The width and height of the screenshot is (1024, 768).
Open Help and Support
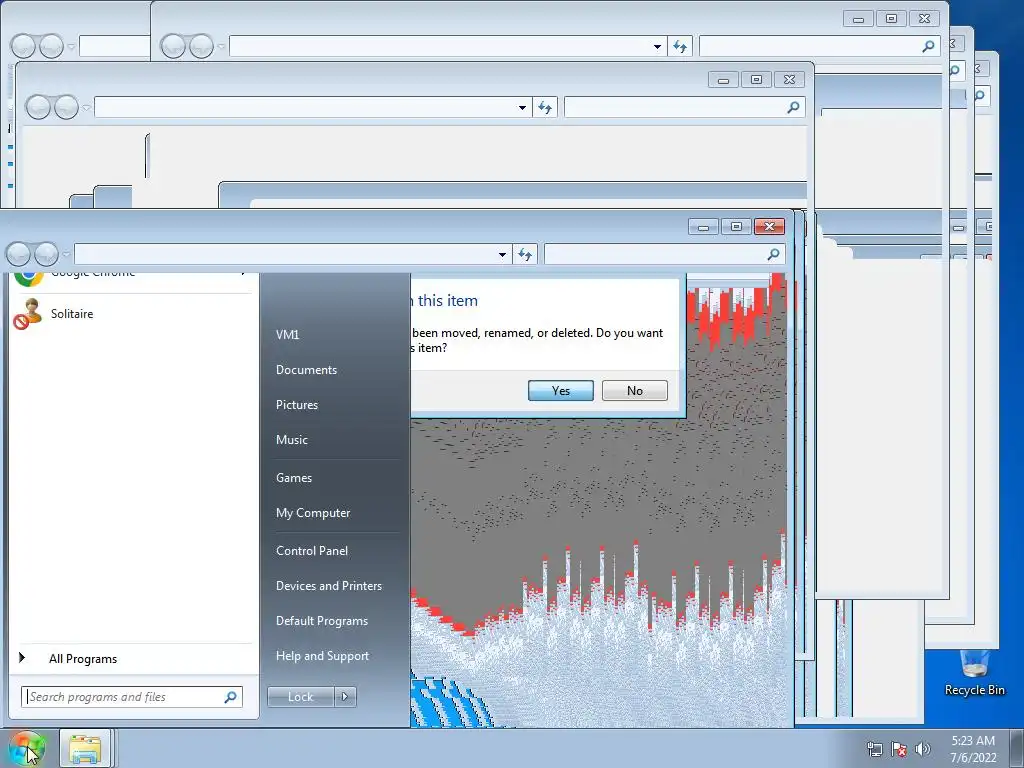click(322, 656)
